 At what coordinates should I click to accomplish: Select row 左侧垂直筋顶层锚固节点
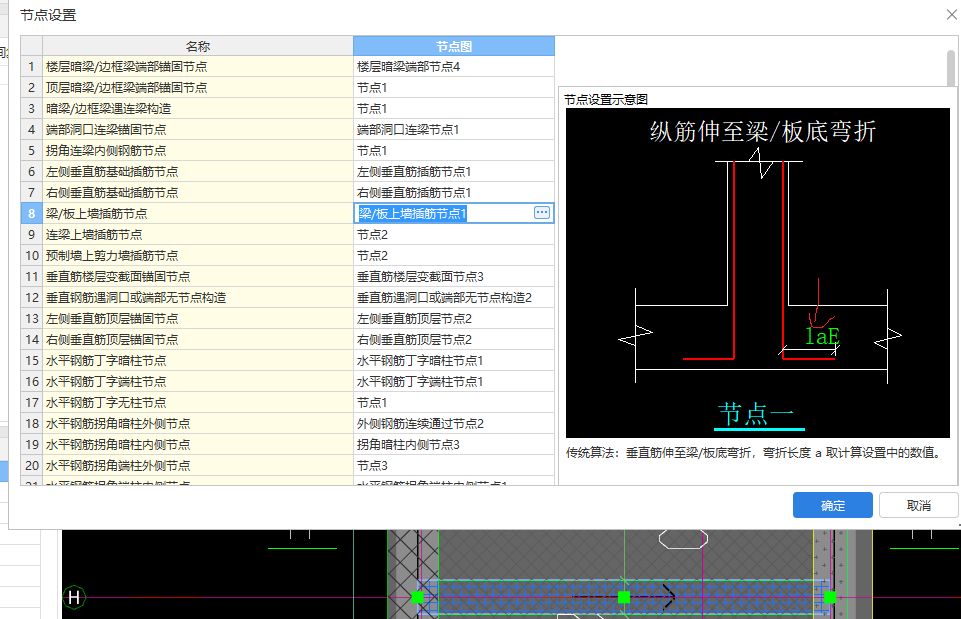[x=197, y=318]
